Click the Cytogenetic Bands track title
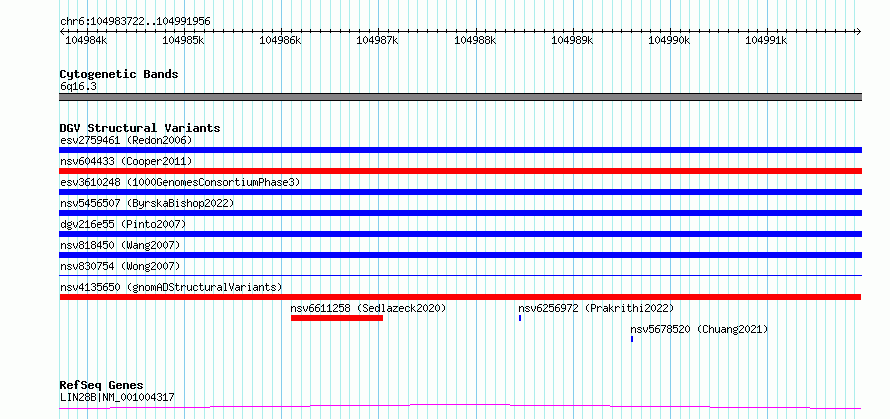This screenshot has height=419, width=890. 119,74
